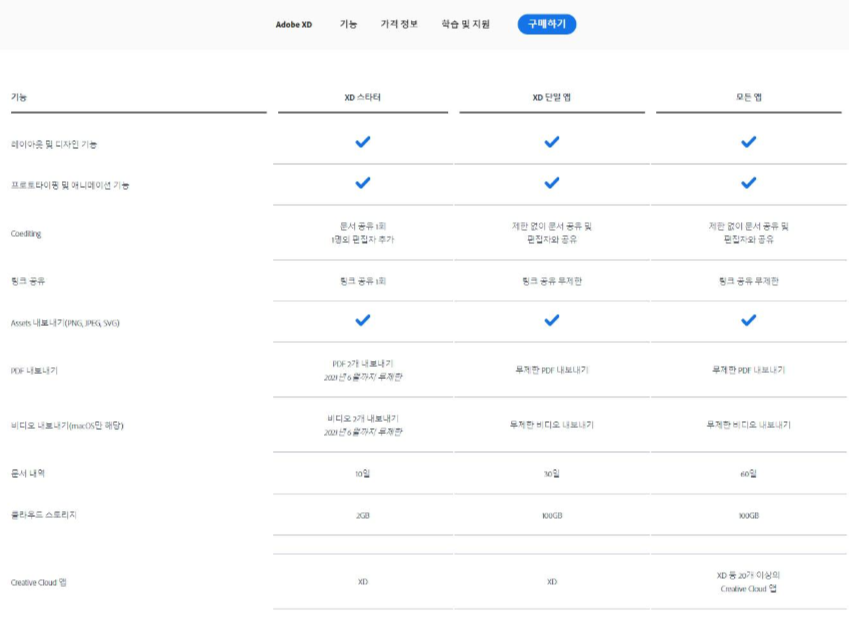Click 100GB storage under 모든 앱
Image resolution: width=849 pixels, height=619 pixels.
(x=748, y=516)
